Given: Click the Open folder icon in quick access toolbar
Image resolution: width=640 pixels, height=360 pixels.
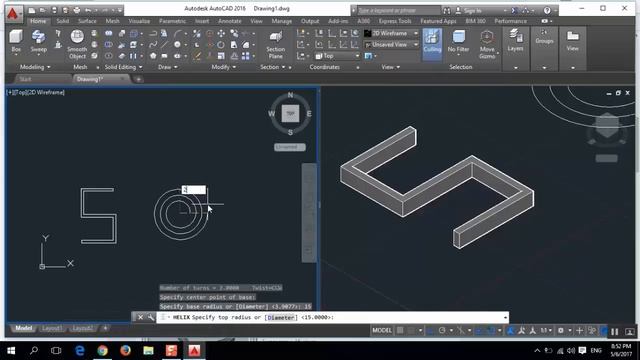Looking at the screenshot, I should (x=42, y=10).
